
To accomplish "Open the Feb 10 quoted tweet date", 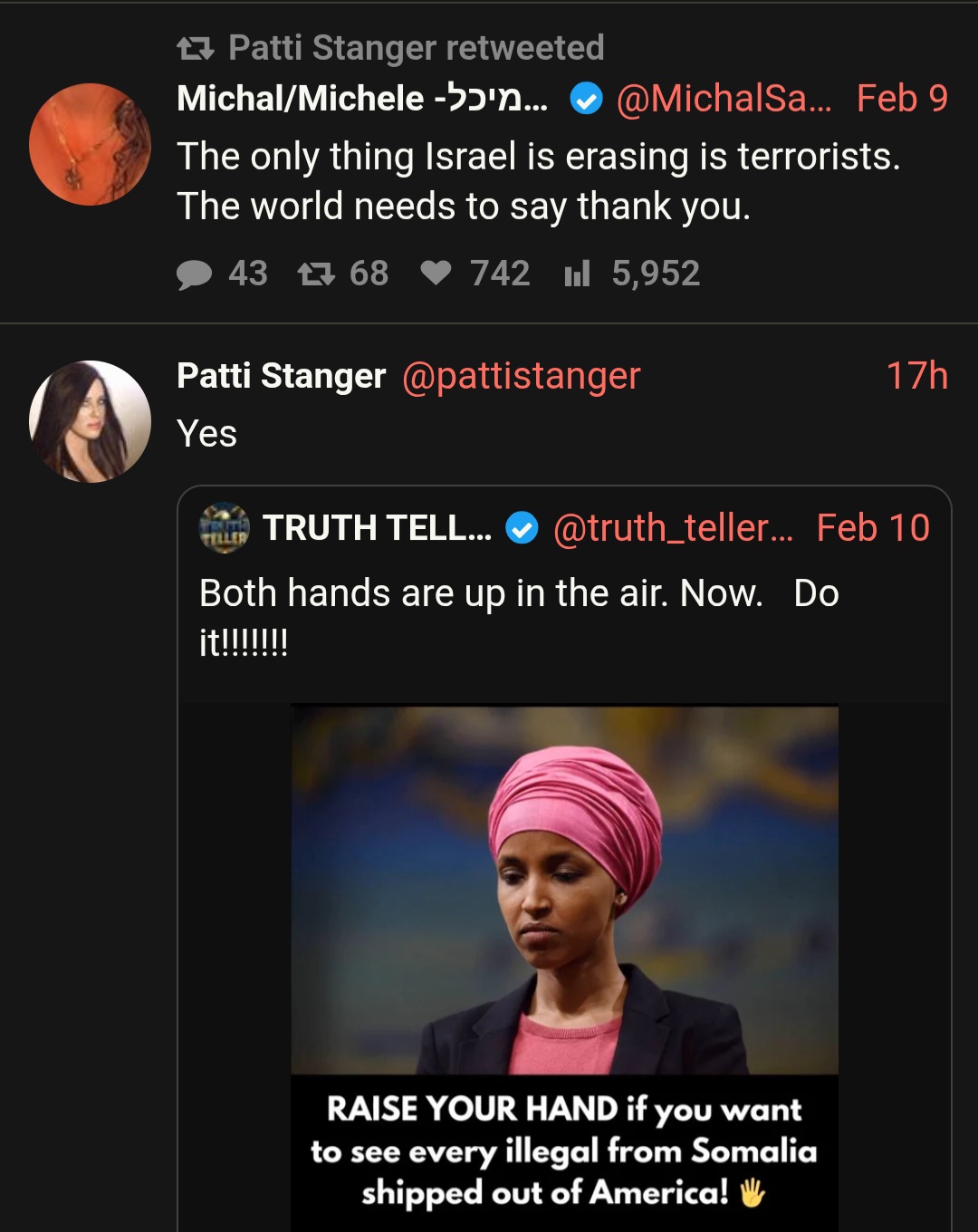I will [873, 528].
